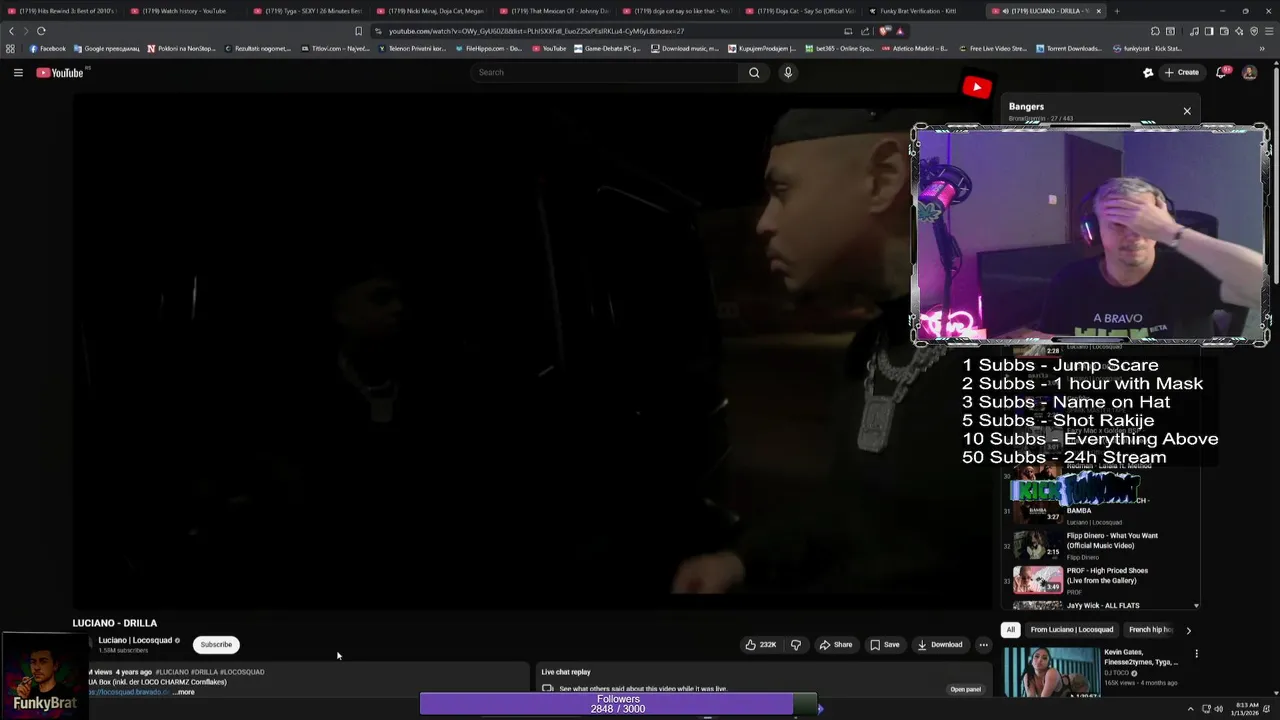Expand the description with ...more
This screenshot has width=1280, height=720.
184,692
